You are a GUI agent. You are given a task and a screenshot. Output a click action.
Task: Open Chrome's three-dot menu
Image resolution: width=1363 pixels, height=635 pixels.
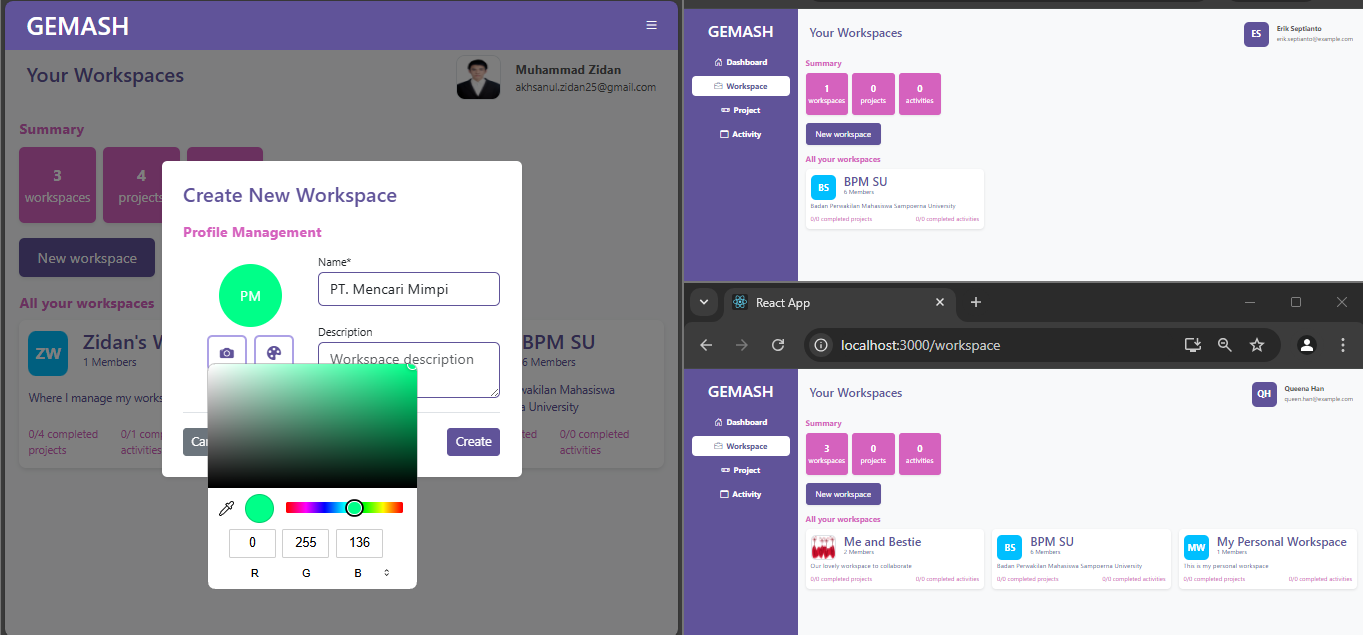click(1342, 345)
